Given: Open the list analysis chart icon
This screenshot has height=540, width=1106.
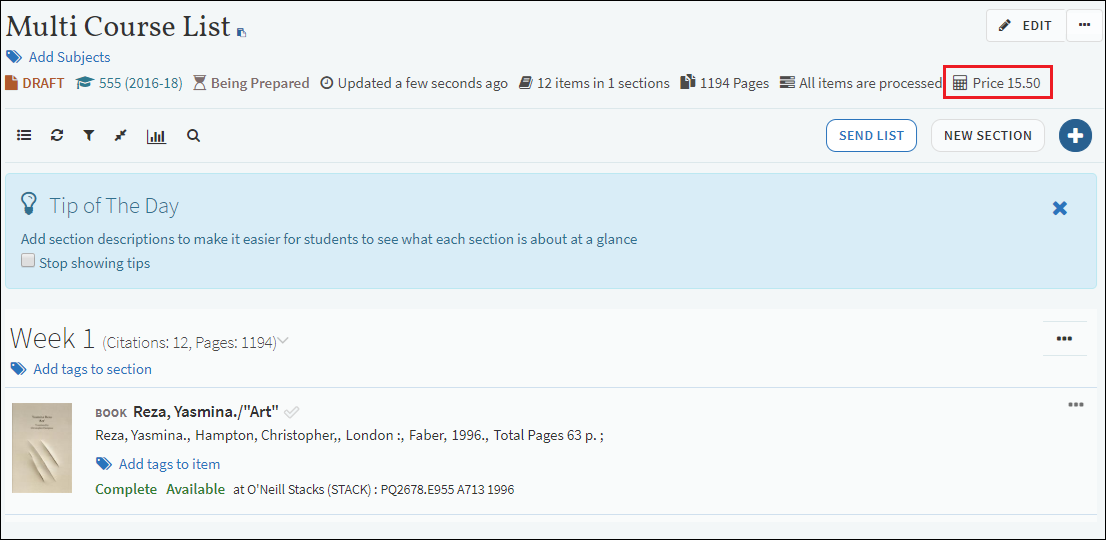Looking at the screenshot, I should [x=156, y=136].
